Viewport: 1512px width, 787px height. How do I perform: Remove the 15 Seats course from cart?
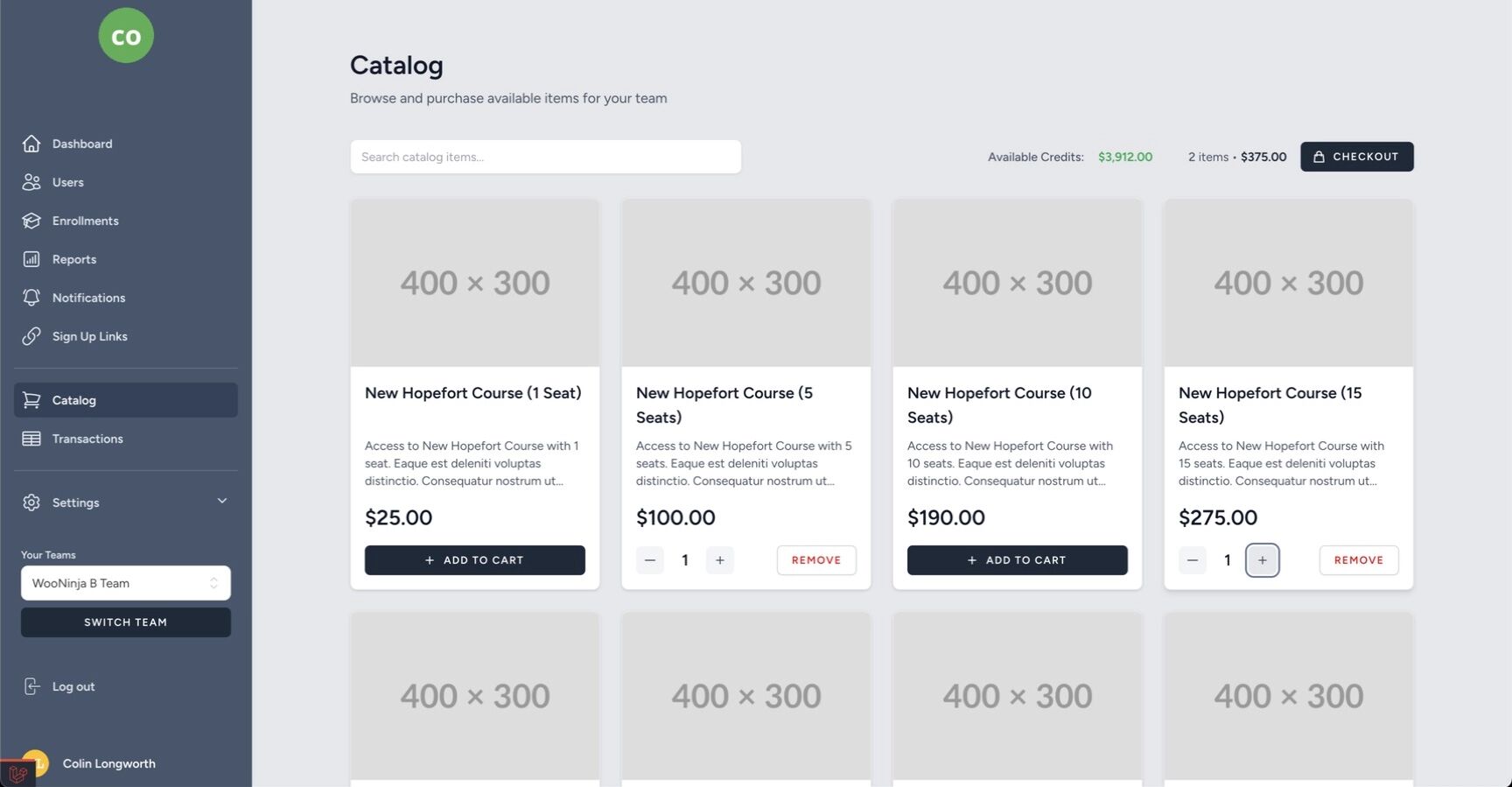(x=1359, y=560)
